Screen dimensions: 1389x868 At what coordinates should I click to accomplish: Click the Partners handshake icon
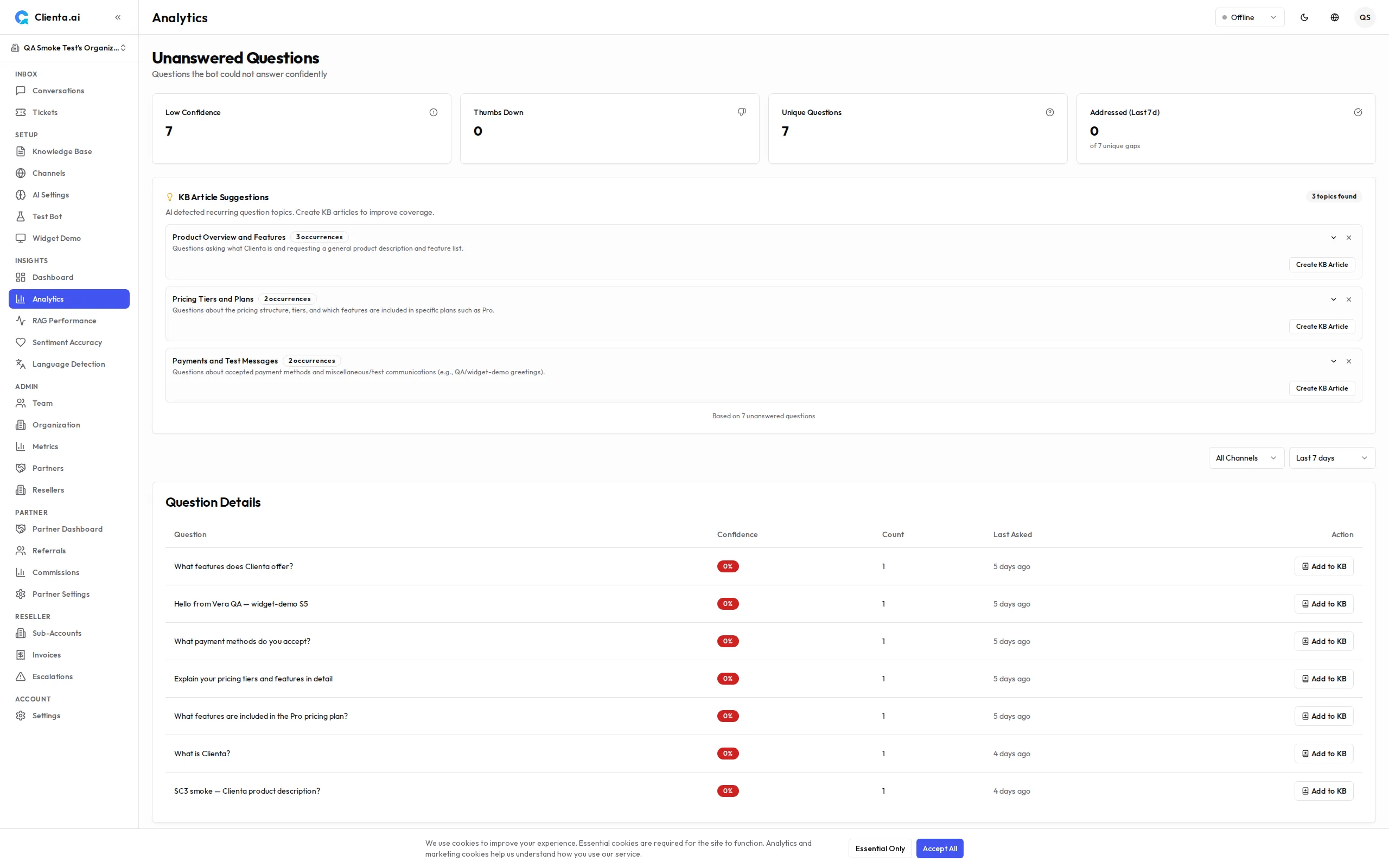click(x=21, y=468)
